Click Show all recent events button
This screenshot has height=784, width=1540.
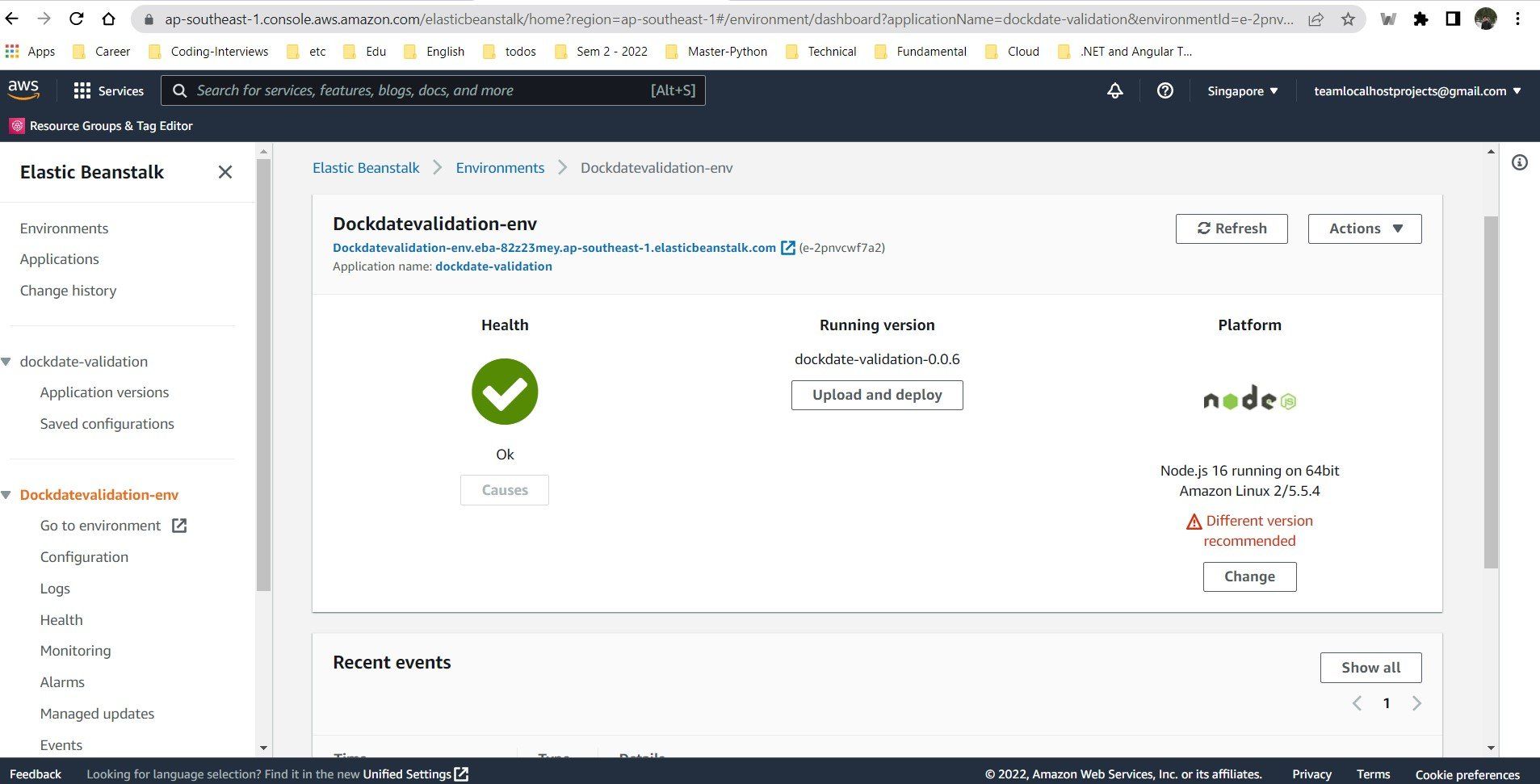click(x=1370, y=668)
